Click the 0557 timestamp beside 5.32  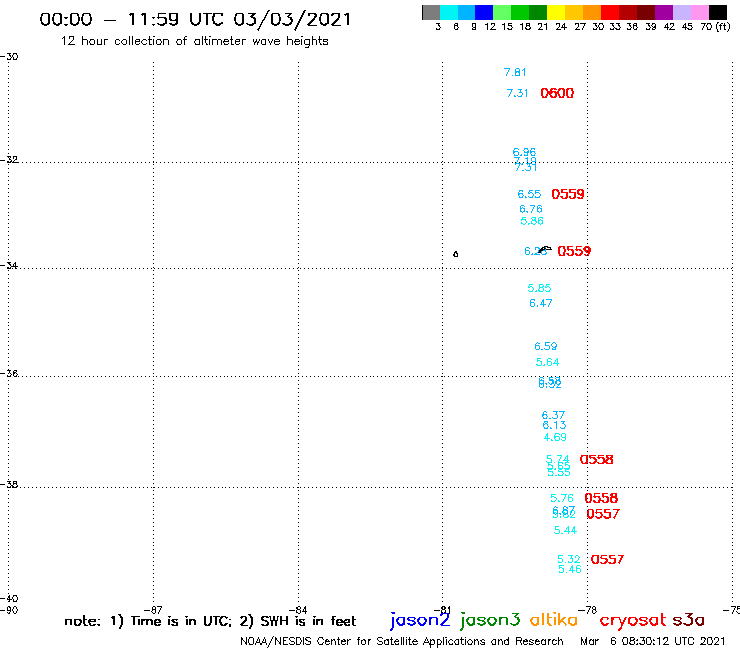(x=607, y=559)
